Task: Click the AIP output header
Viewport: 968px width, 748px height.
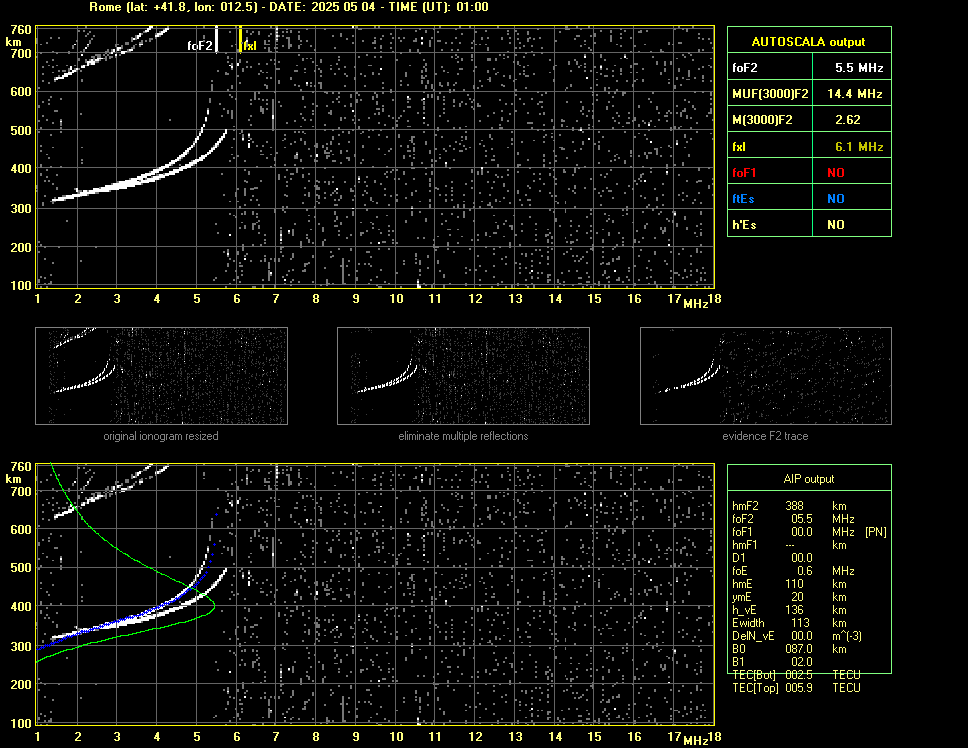Action: click(x=809, y=479)
